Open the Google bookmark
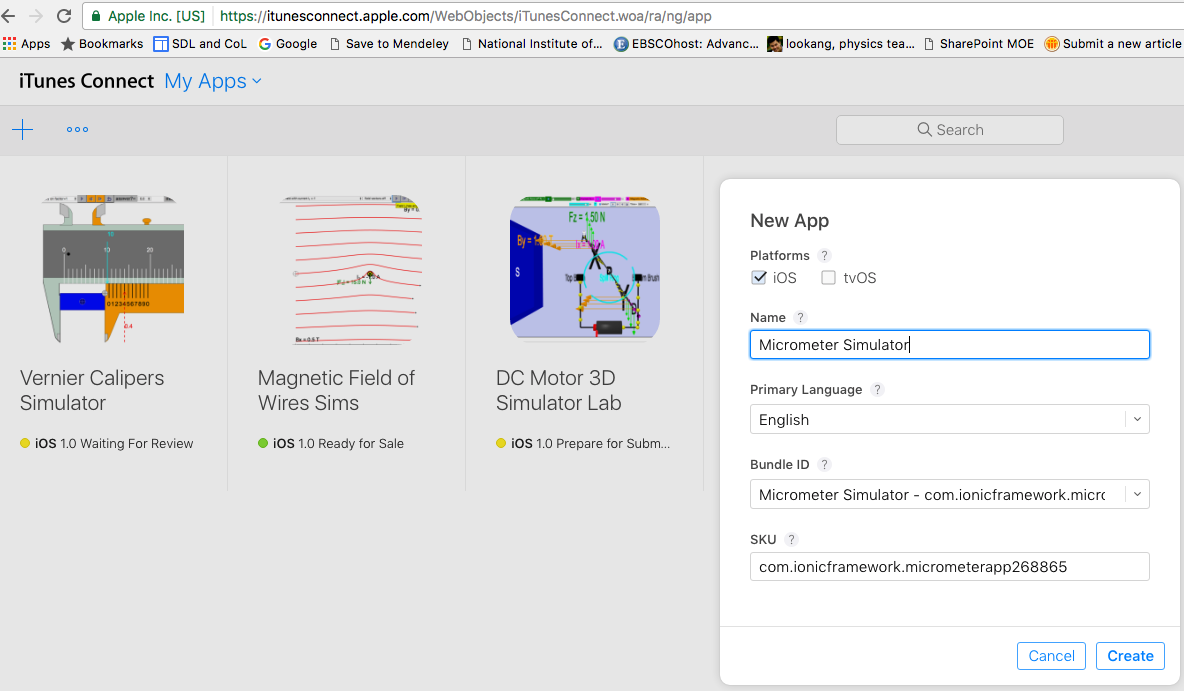This screenshot has height=691, width=1184. pyautogui.click(x=288, y=43)
